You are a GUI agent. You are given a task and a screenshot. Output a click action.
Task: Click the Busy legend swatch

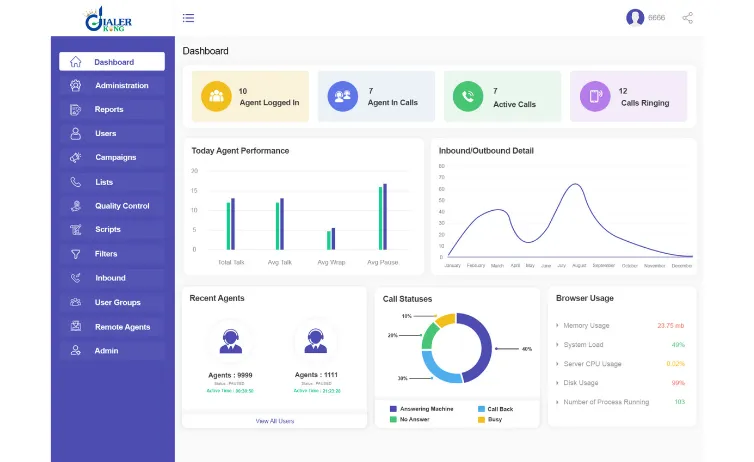tap(481, 420)
